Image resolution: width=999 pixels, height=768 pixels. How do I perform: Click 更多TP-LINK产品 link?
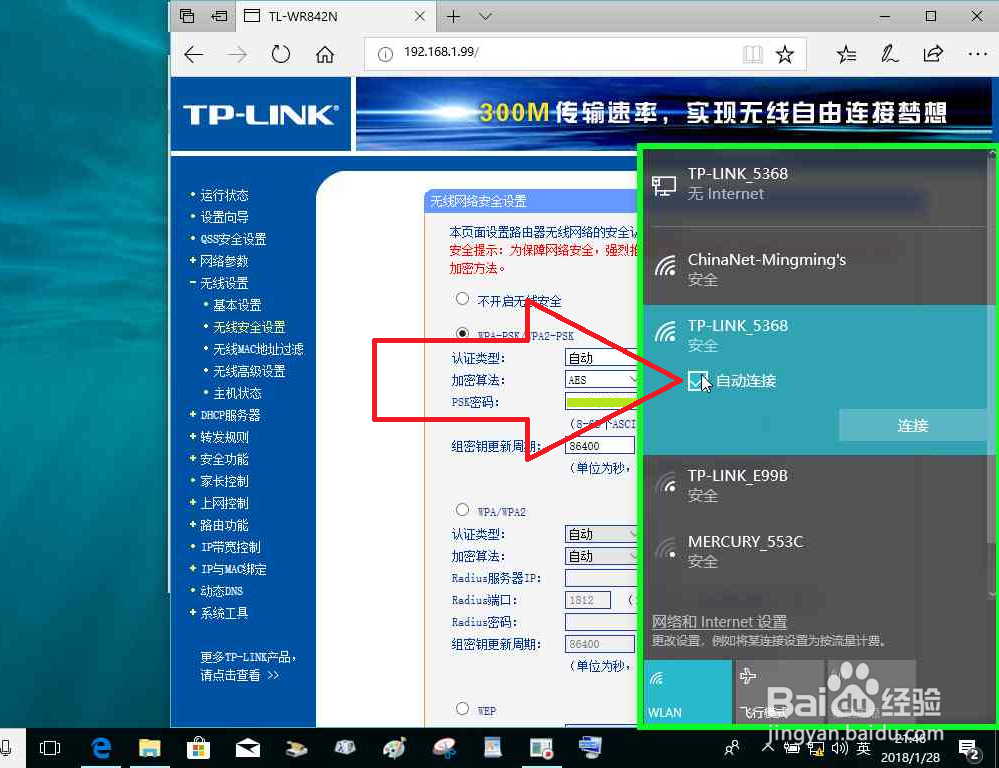248,665
